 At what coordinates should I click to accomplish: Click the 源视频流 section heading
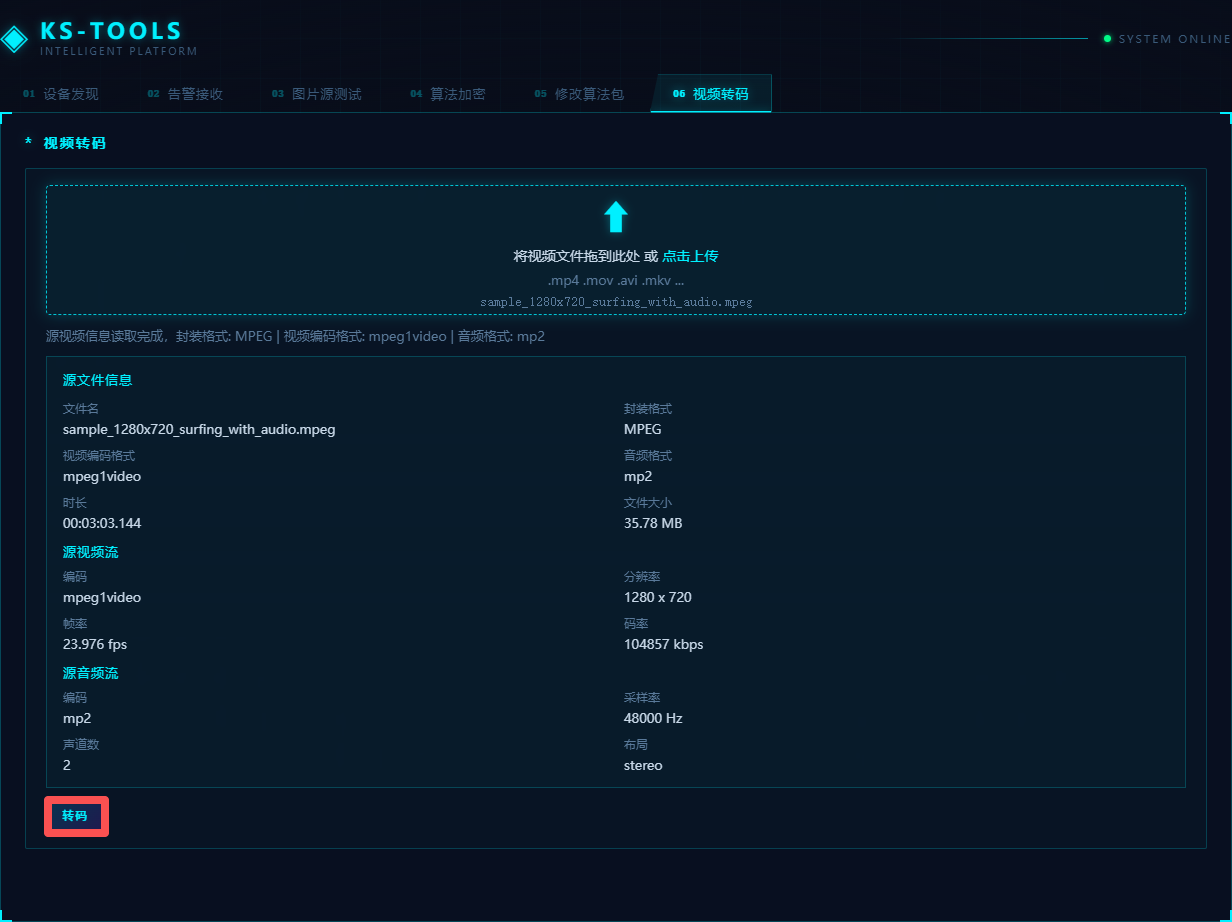[90, 552]
